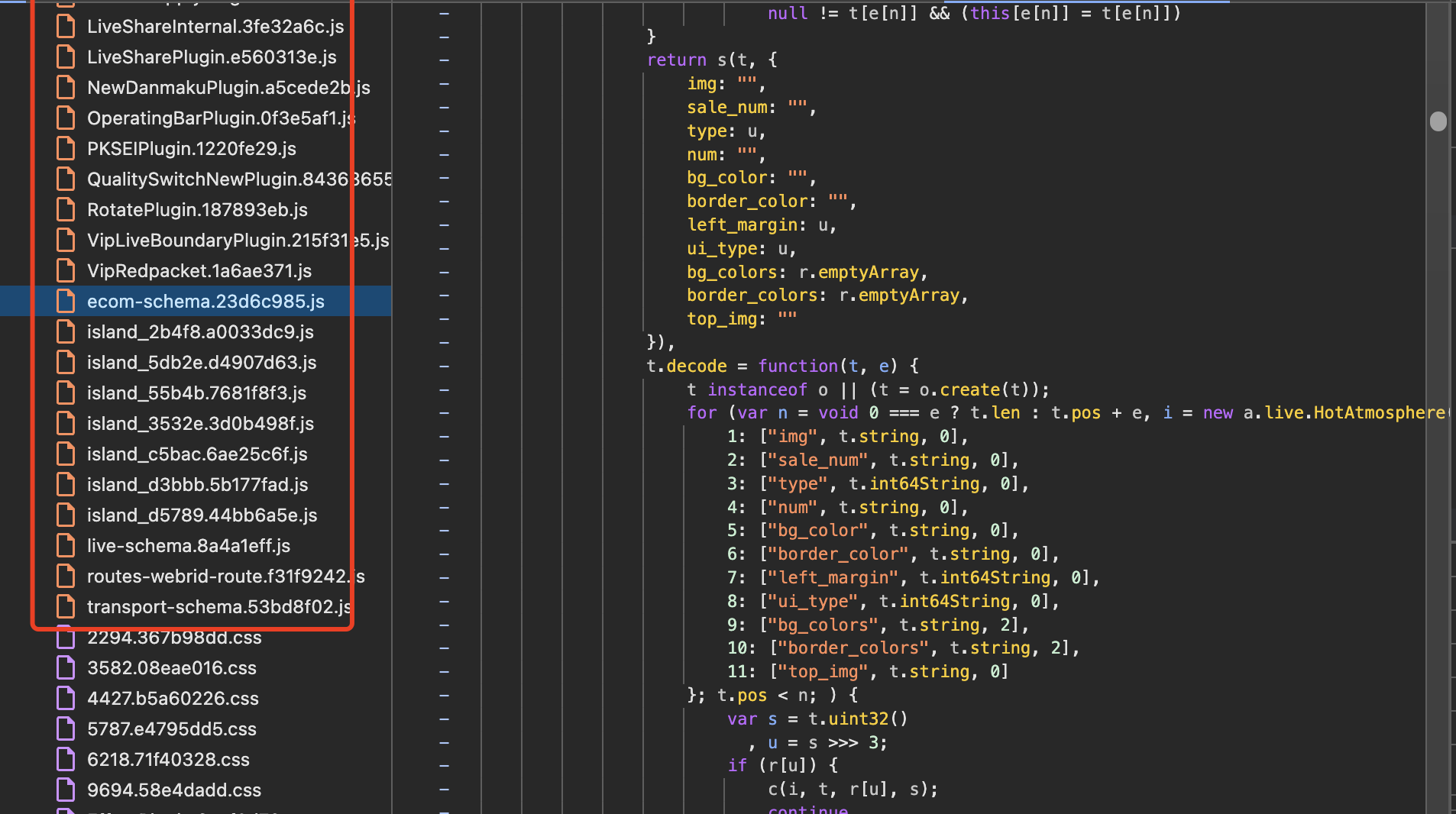Click the file icon for 2294.367b98dd.css

[66, 636]
